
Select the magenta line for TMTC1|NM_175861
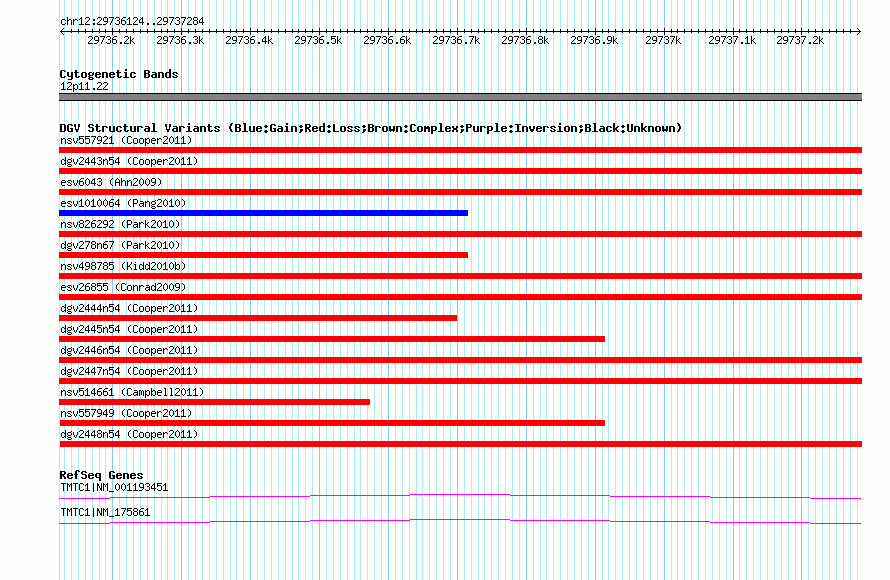460,522
